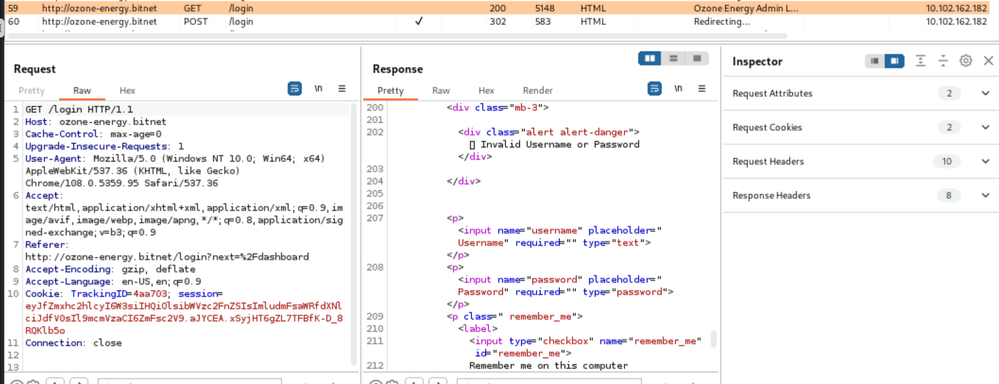Show non-printable characters in Response pane

(x=679, y=89)
